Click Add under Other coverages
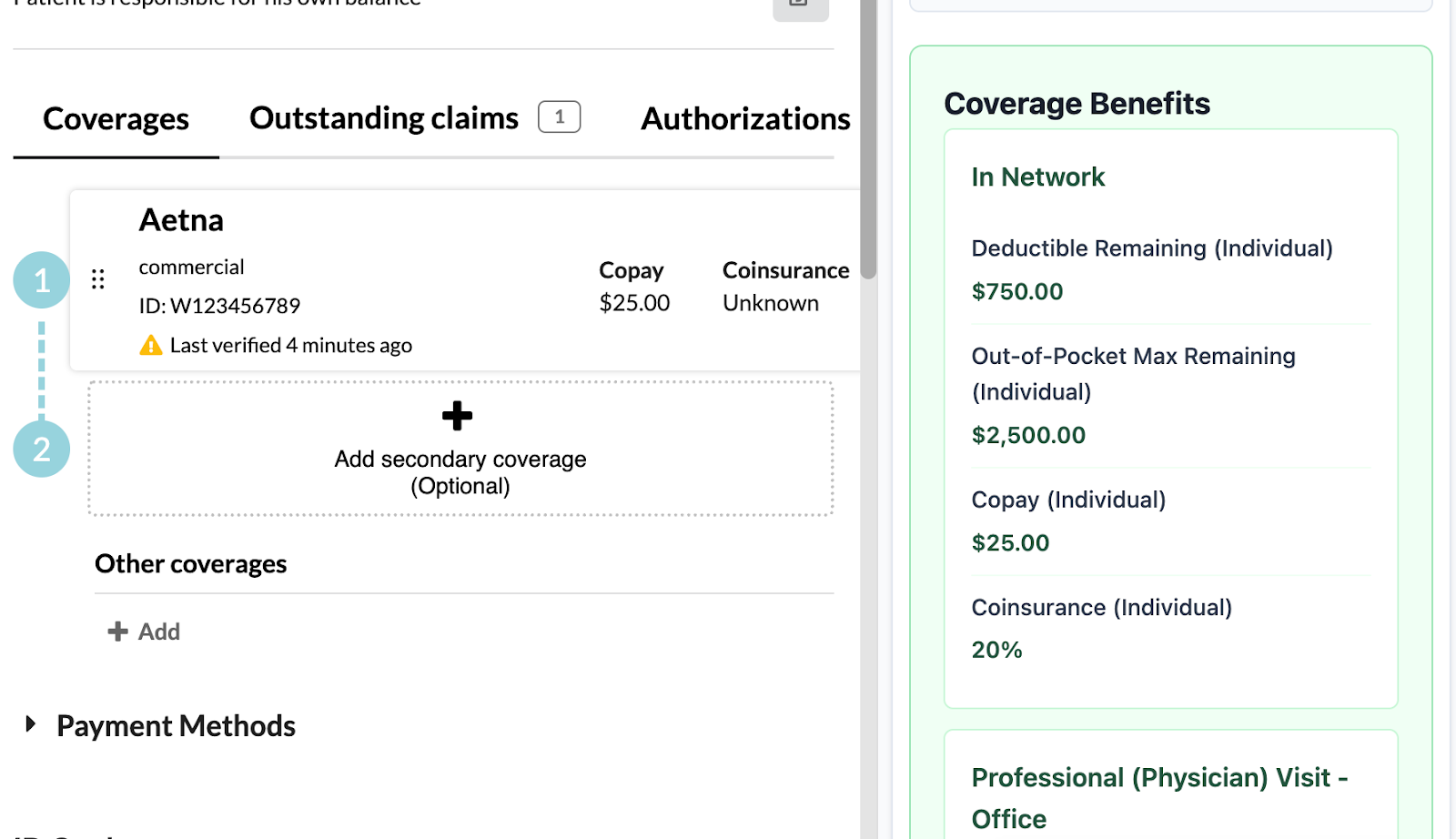The image size is (1456, 839). [x=145, y=632]
